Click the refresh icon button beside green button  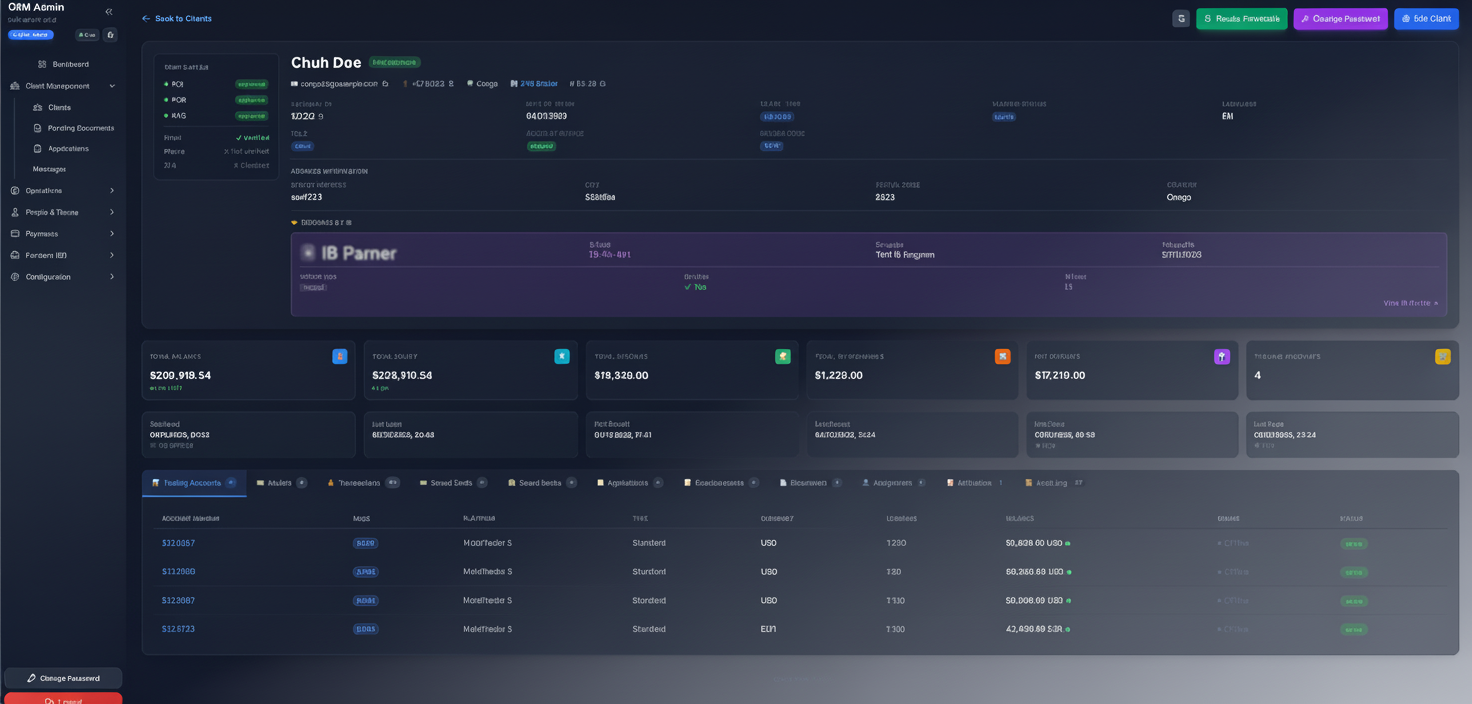(1181, 19)
